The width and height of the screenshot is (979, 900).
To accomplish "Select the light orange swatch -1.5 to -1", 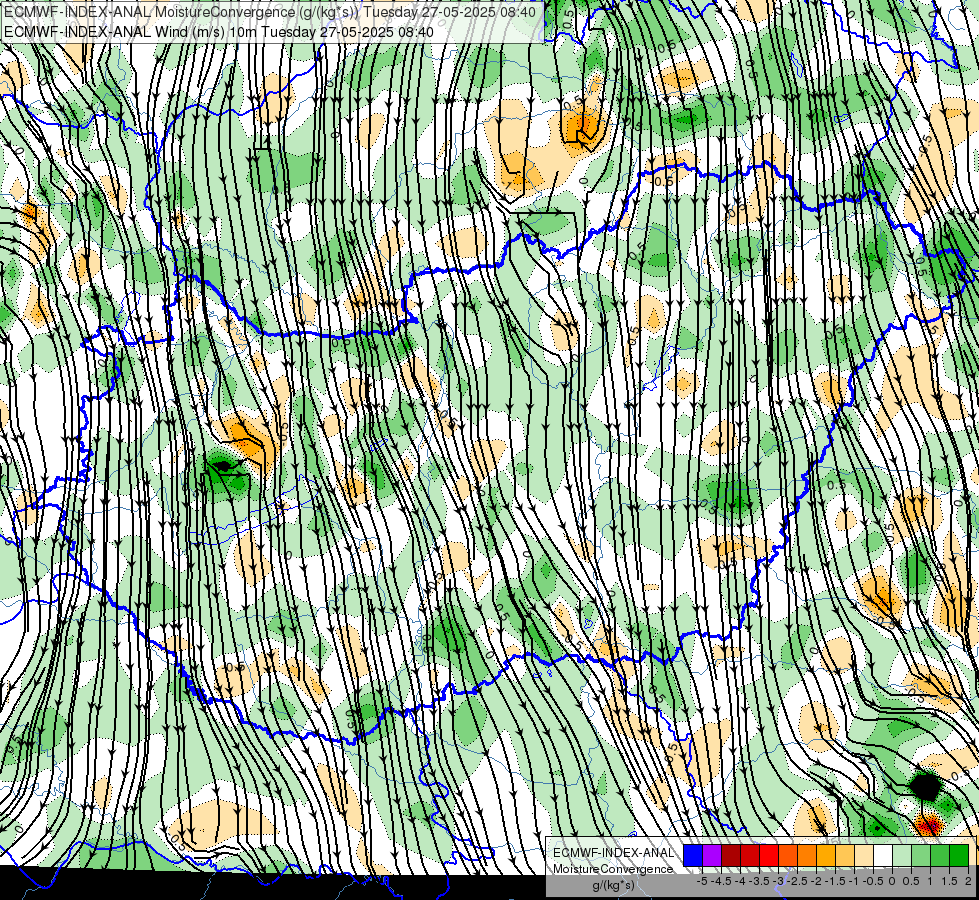I will click(845, 855).
